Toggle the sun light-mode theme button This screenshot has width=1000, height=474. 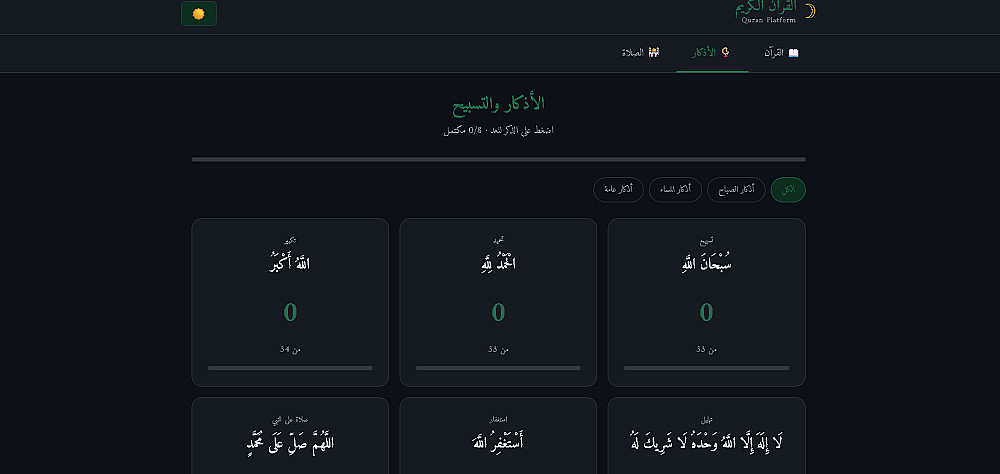198,13
